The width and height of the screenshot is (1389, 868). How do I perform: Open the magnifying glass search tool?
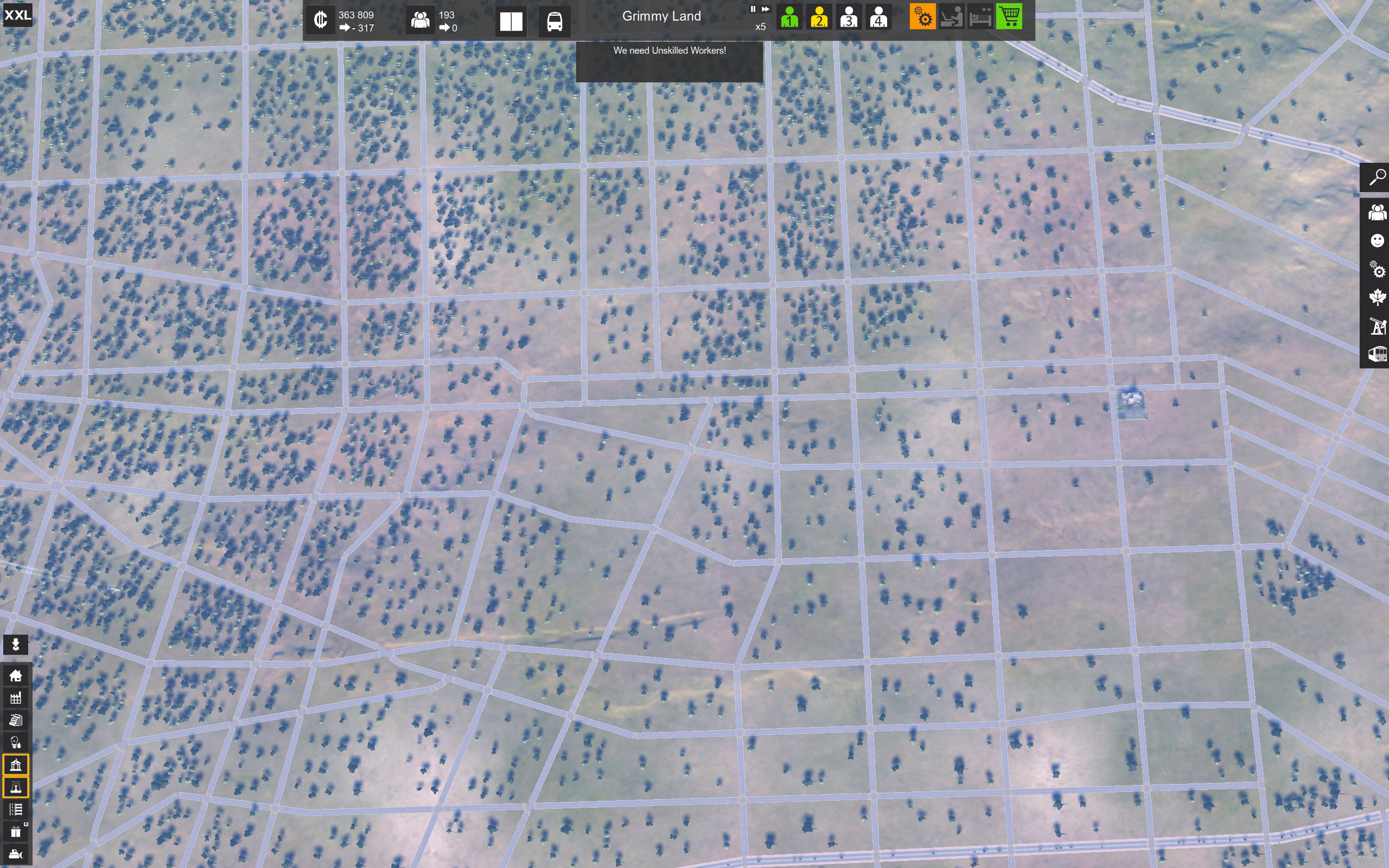pyautogui.click(x=1377, y=177)
